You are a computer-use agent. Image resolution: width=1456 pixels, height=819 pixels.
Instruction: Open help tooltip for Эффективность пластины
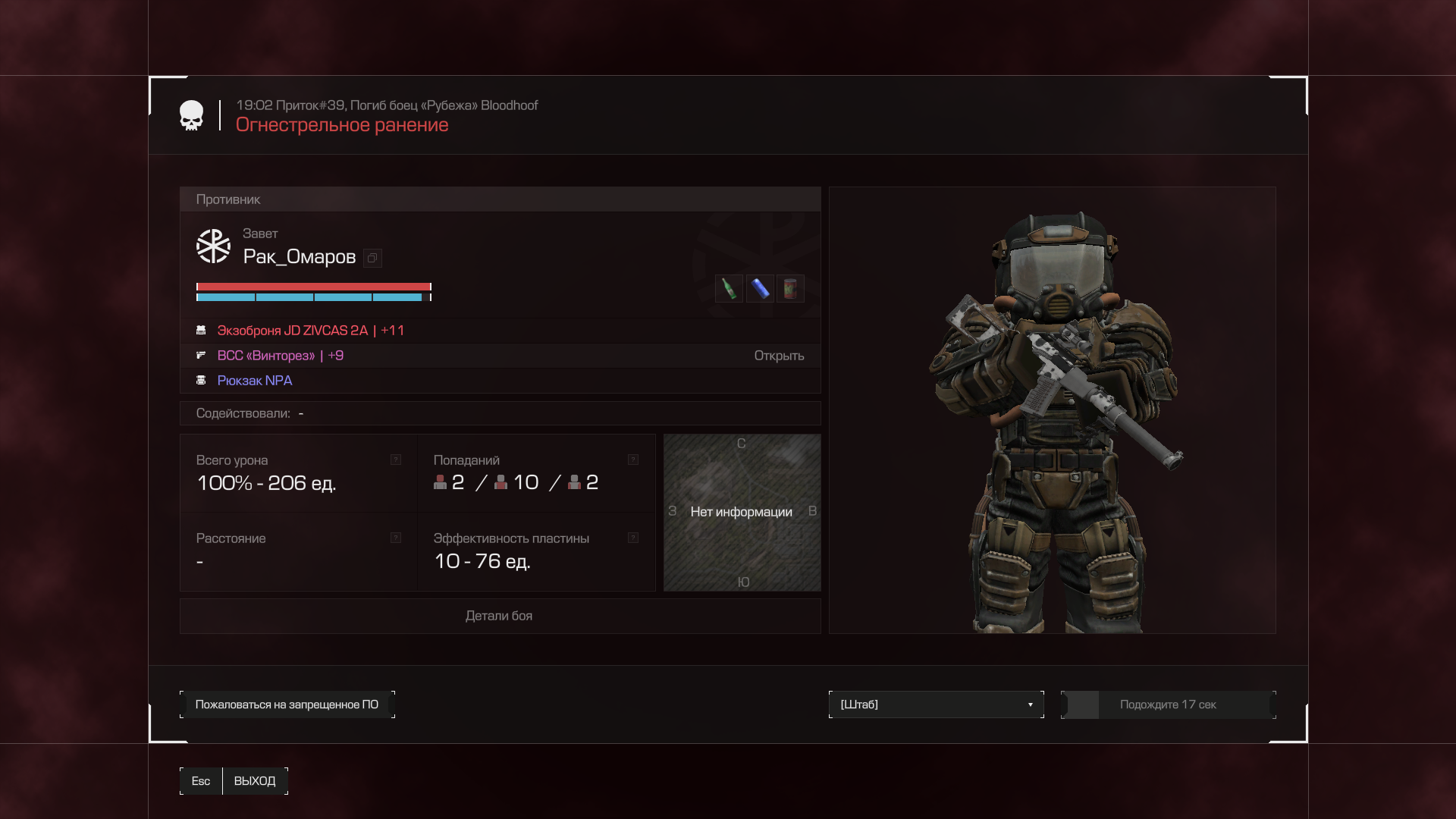[x=633, y=538]
